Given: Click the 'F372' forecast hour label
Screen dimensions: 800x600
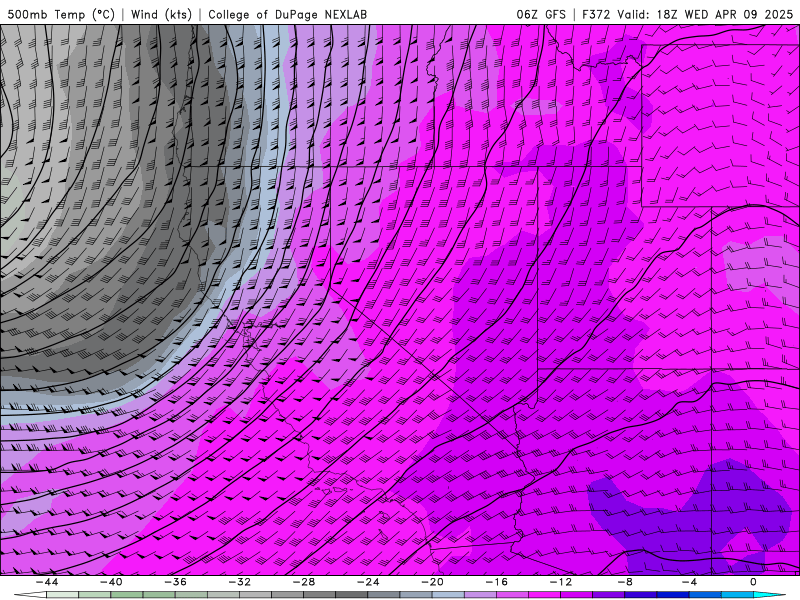Looking at the screenshot, I should point(596,15).
